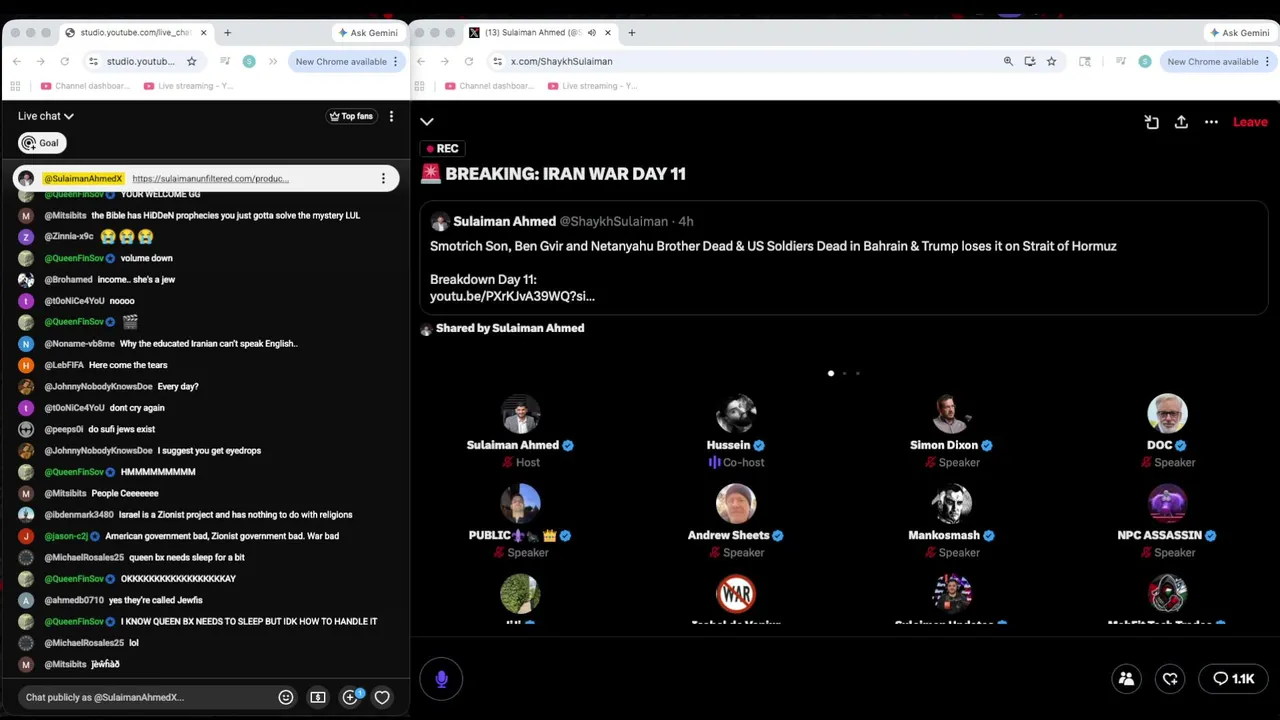Viewport: 1280px width, 720px height.
Task: Click Ask Gemini in right Chrome window
Action: (x=1239, y=32)
